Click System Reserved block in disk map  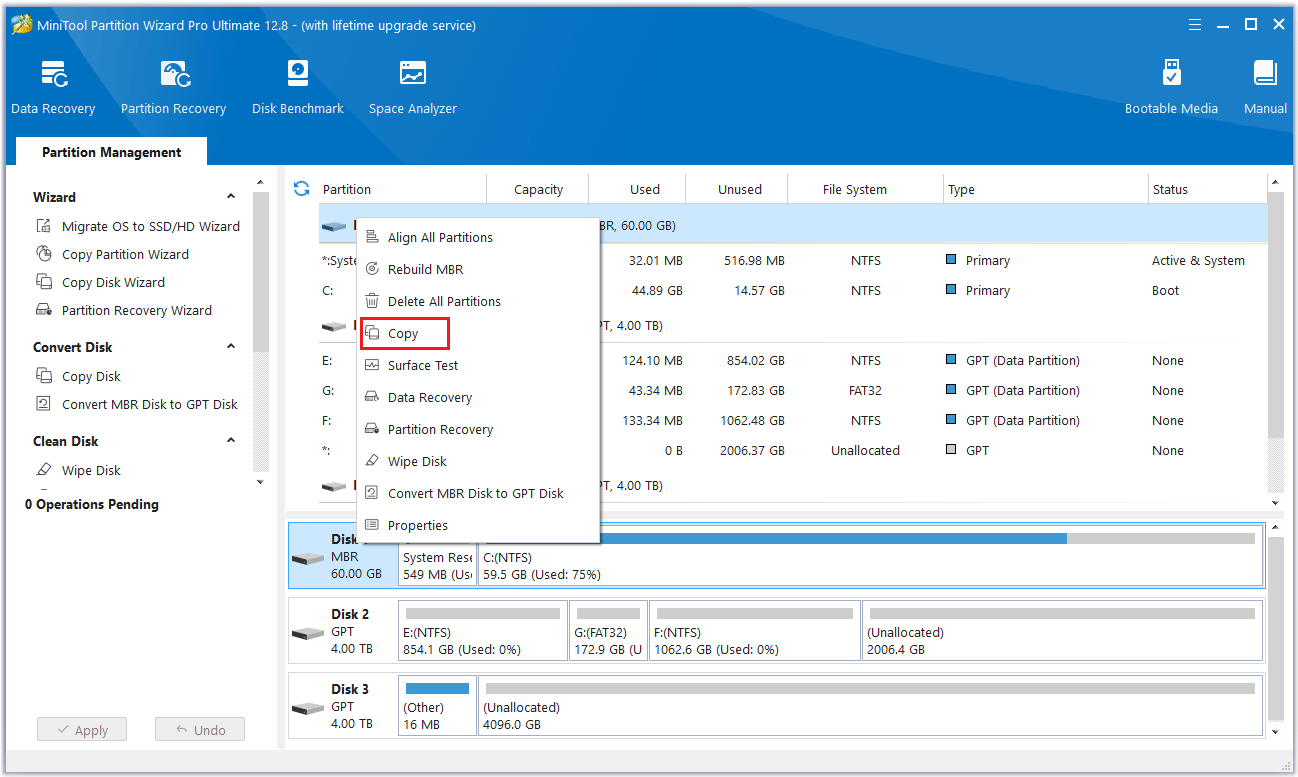[437, 556]
